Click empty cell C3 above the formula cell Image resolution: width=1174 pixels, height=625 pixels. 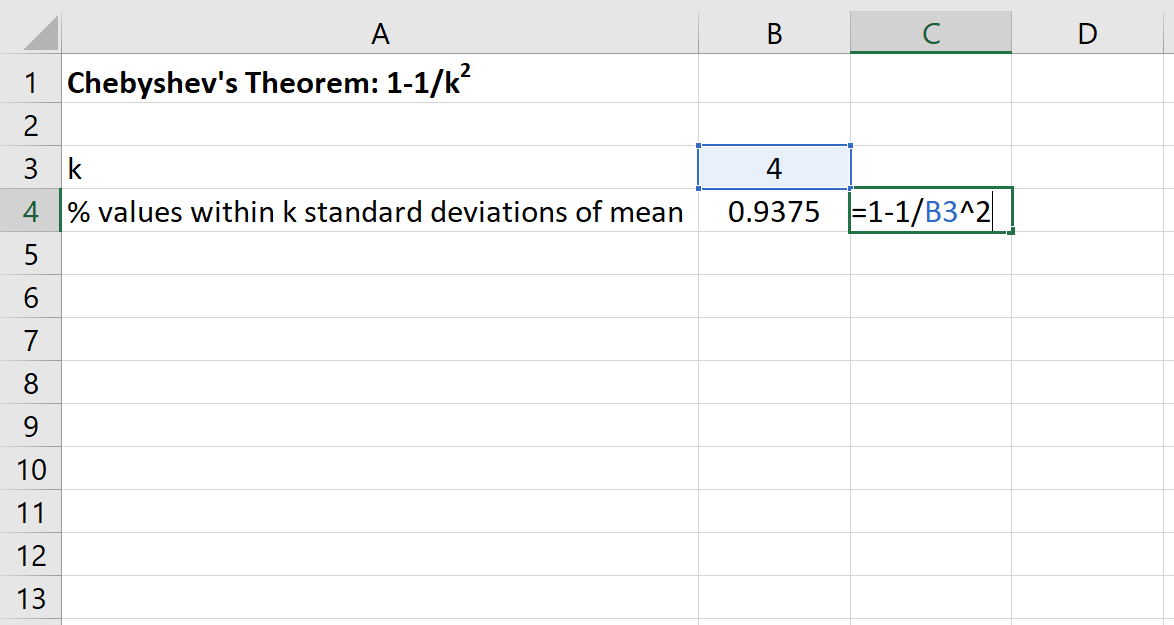[x=930, y=168]
